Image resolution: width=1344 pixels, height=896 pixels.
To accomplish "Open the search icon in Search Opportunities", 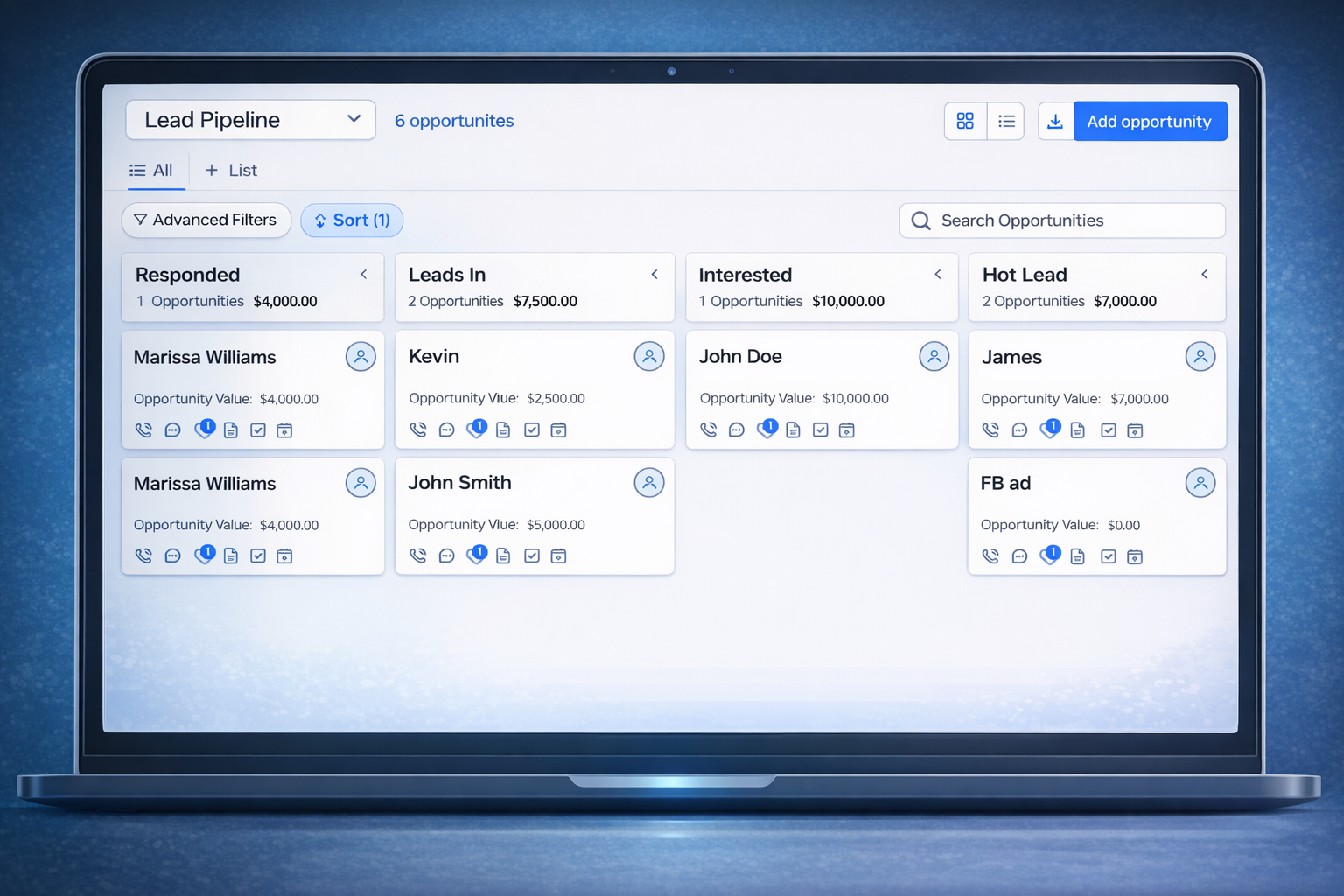I will 920,220.
